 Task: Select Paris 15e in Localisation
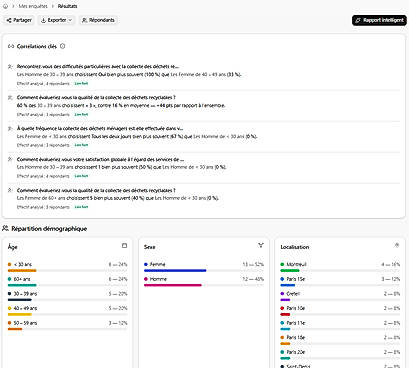click(x=340, y=281)
